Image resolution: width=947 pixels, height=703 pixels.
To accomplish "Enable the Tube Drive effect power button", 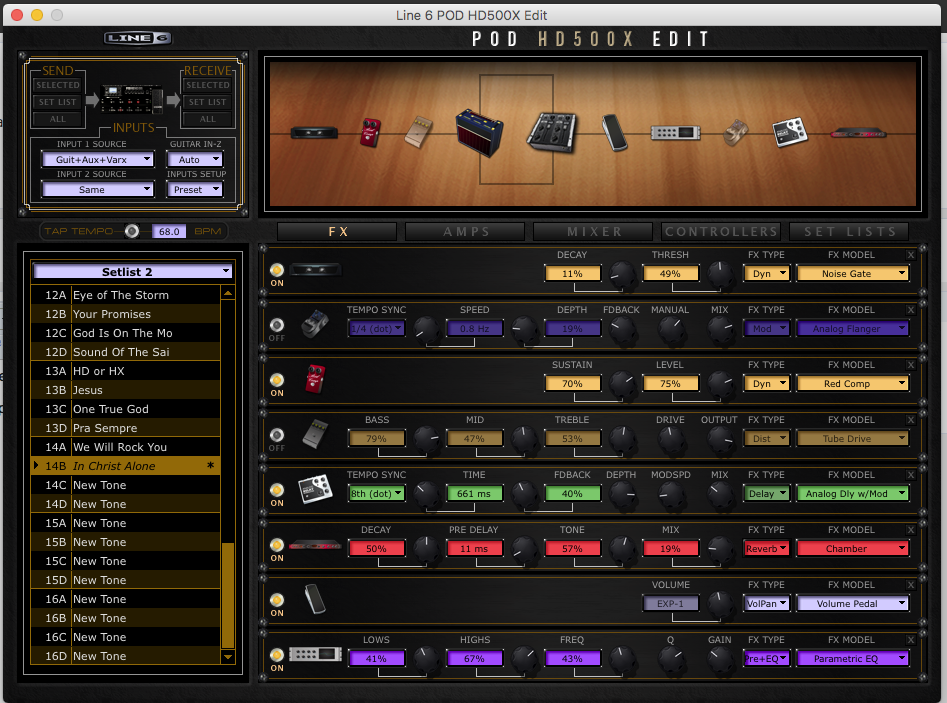I will click(277, 435).
